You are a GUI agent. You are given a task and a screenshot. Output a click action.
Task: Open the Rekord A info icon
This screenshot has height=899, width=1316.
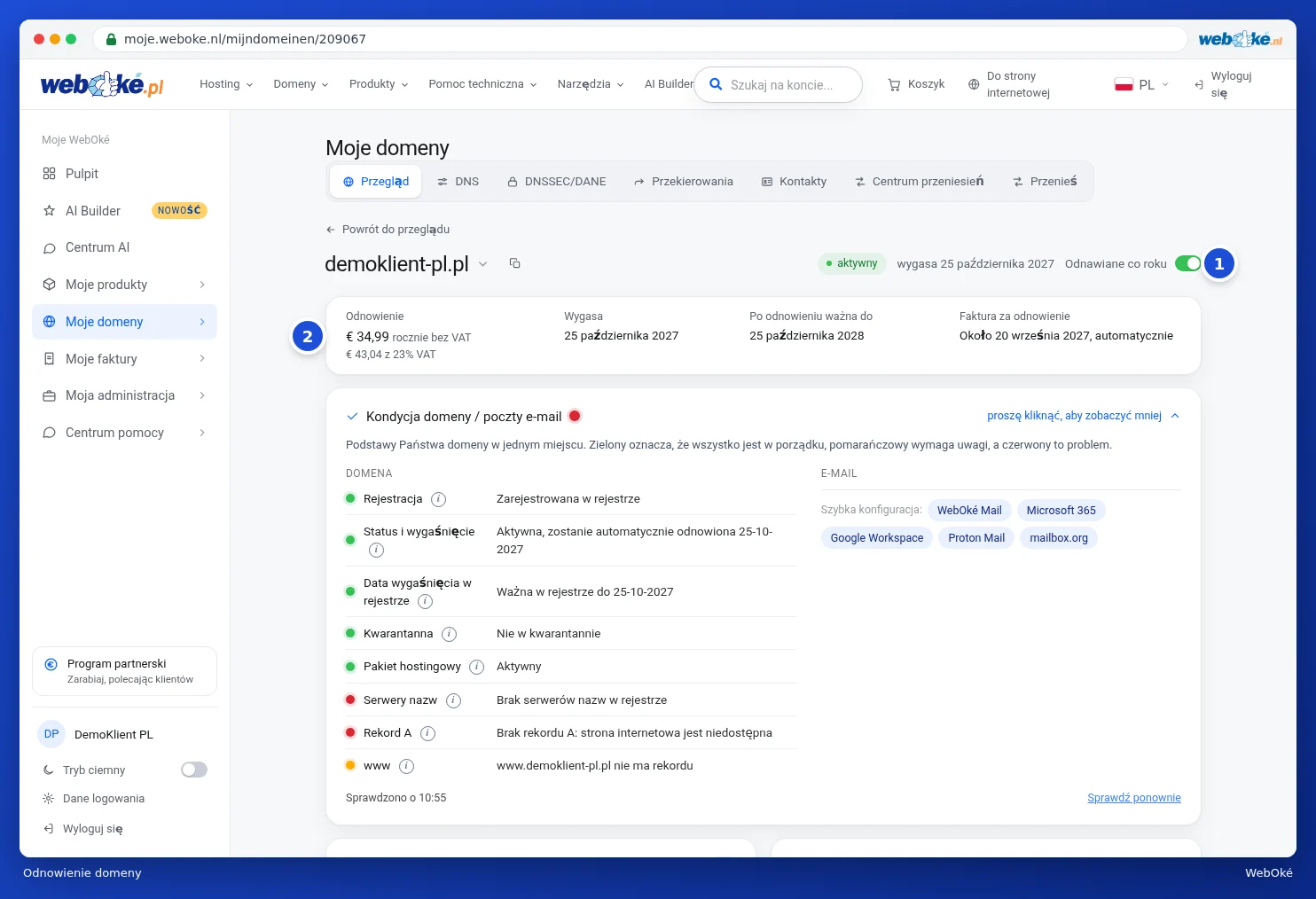pos(427,733)
